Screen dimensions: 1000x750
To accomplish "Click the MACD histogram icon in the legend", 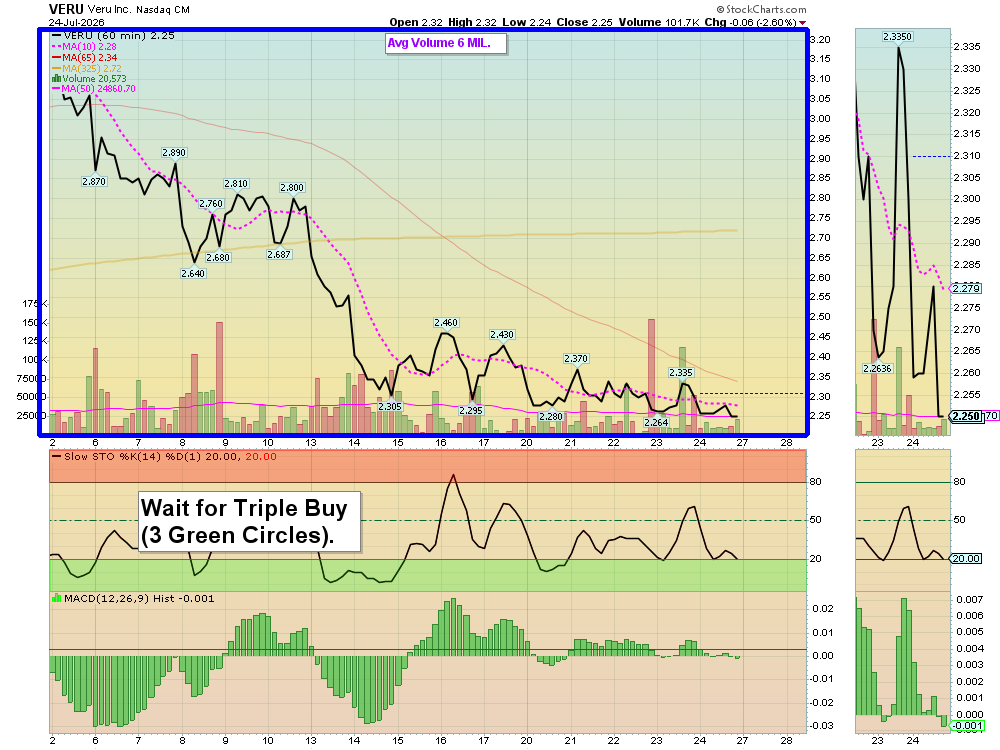I will 56,598.
